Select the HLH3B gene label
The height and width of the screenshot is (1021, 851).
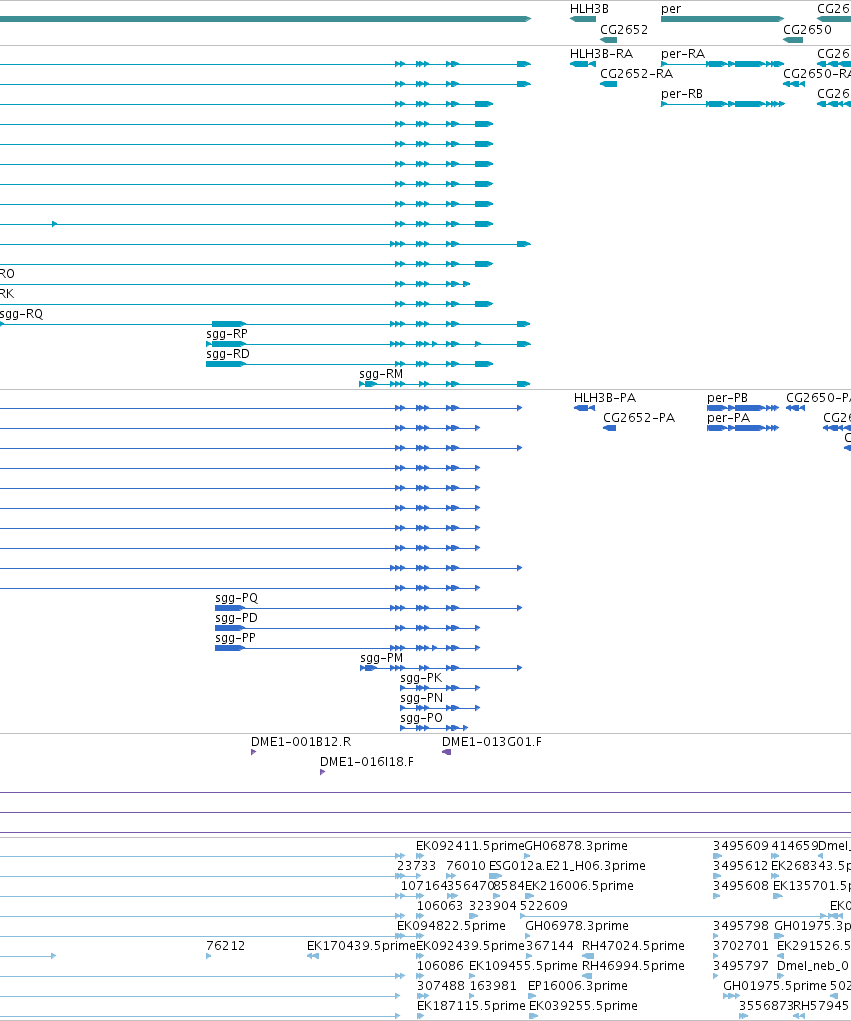(589, 9)
